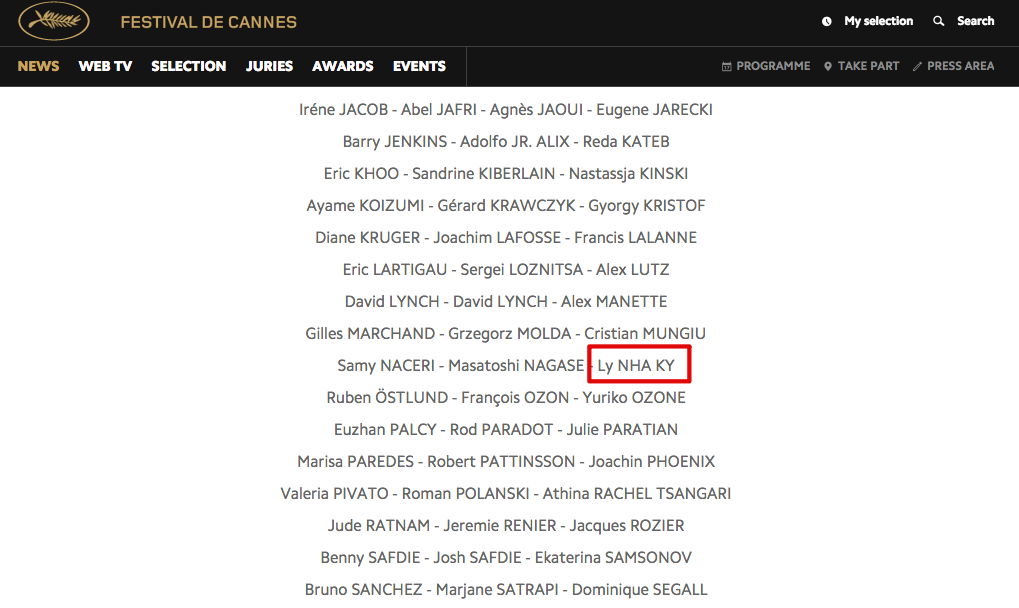The width and height of the screenshot is (1019, 608).
Task: Click the name Sandrine KIBERLAIN
Action: coord(484,173)
